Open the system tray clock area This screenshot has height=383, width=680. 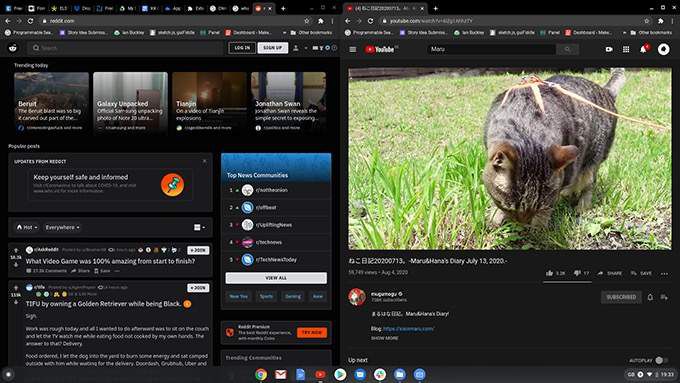[x=651, y=374]
